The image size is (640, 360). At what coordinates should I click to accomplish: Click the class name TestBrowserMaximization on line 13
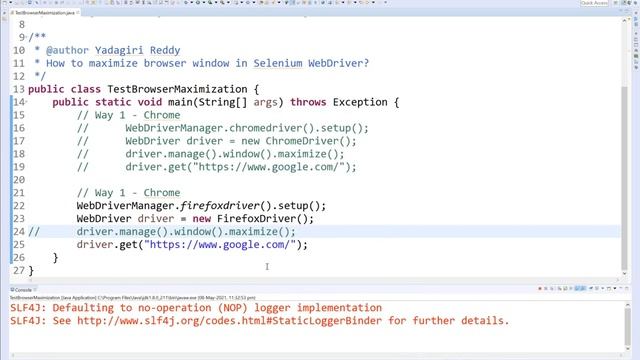pos(177,89)
